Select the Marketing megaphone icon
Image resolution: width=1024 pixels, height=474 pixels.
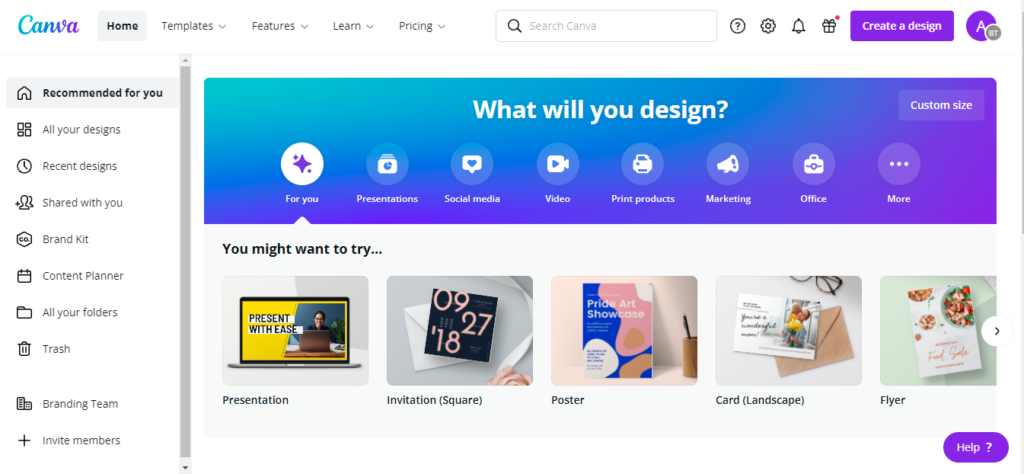(728, 164)
